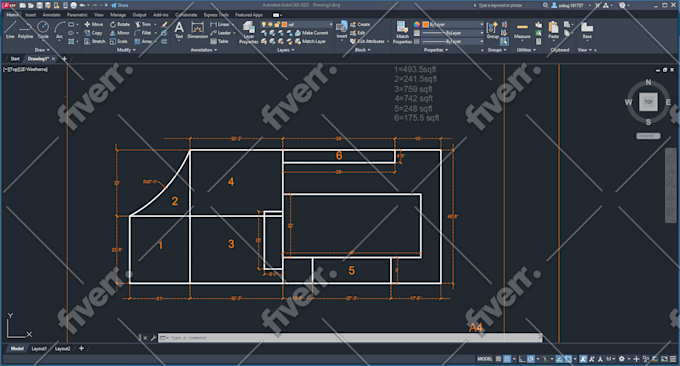Click the Array tool
This screenshot has width=680, height=366.
point(143,42)
